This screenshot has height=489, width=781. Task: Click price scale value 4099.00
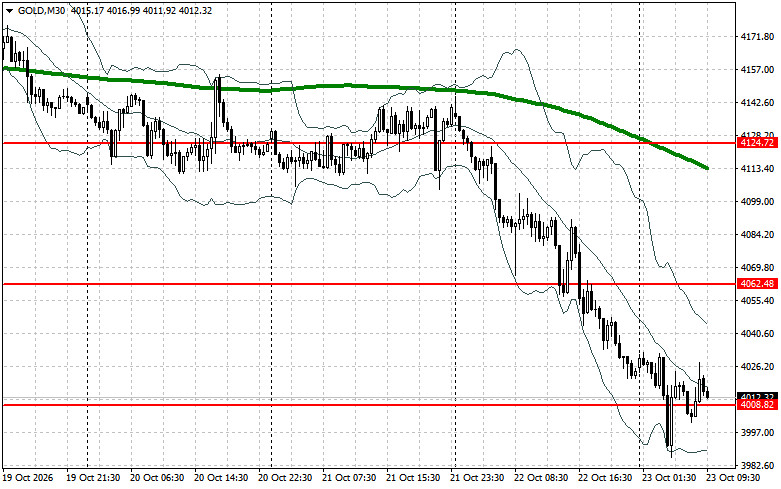[x=757, y=202]
